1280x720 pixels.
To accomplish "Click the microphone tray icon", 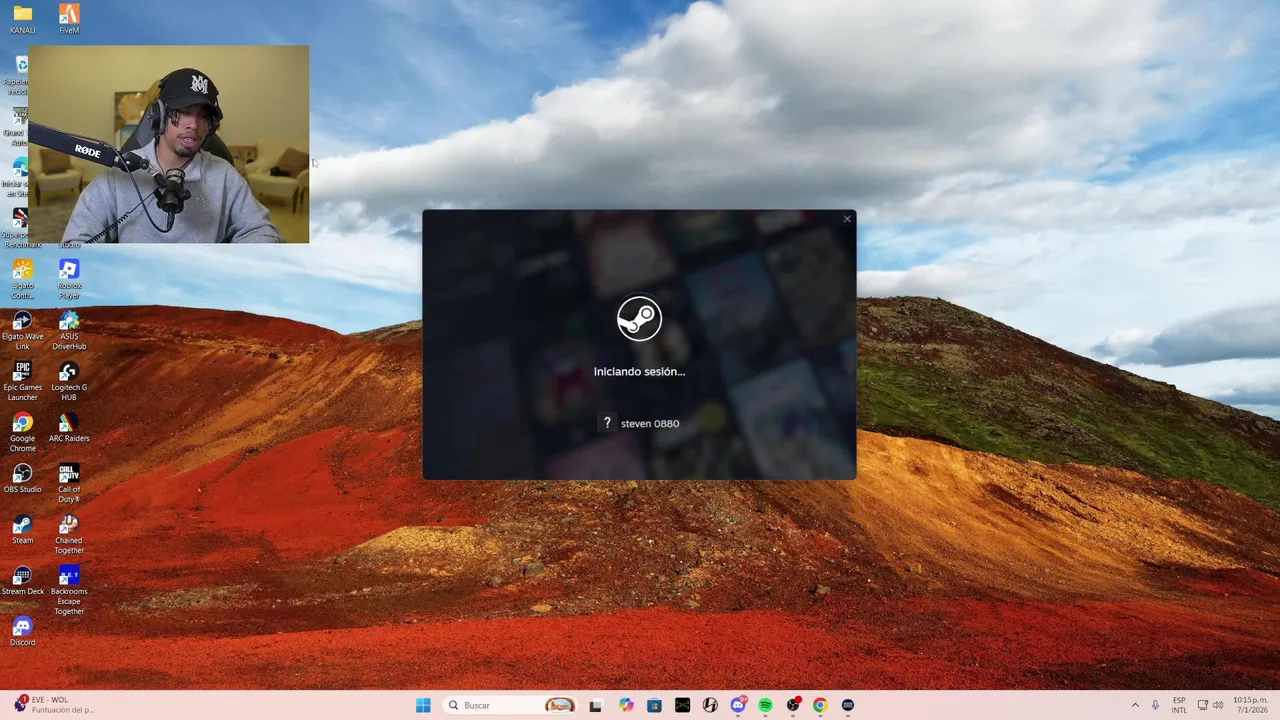I will (1155, 705).
